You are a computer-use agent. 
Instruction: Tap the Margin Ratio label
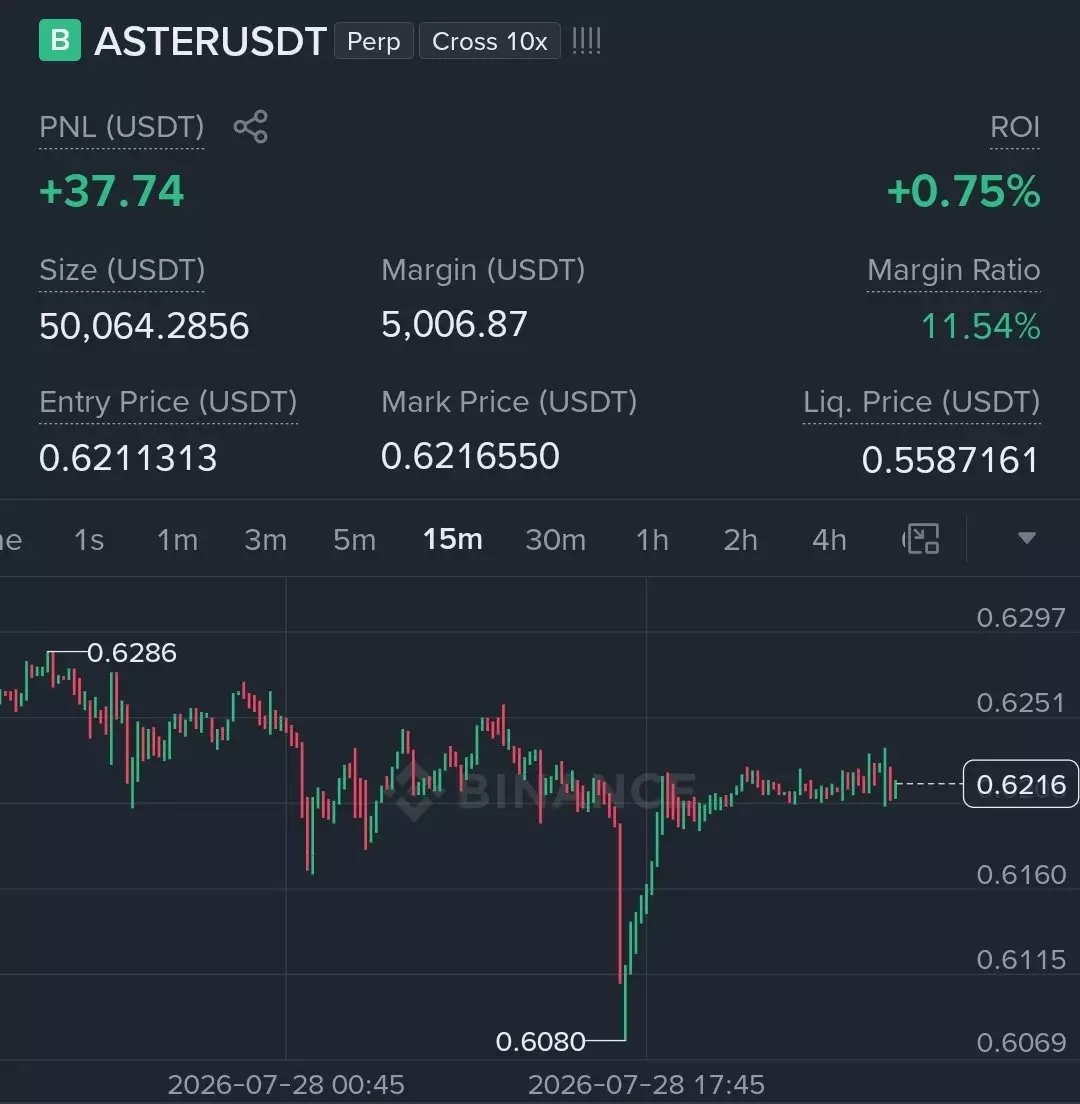[953, 270]
